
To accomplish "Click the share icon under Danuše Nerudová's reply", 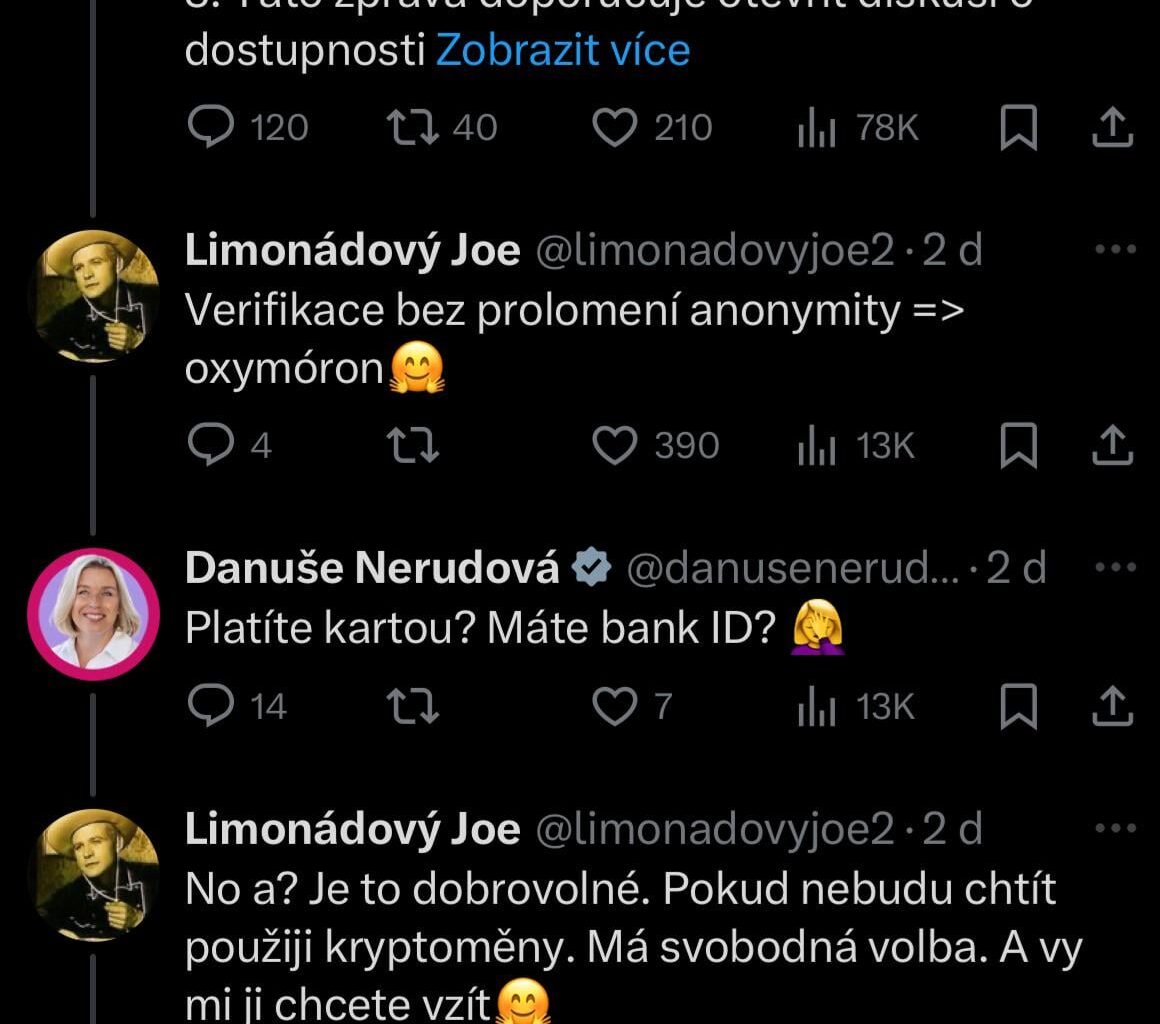I will [1112, 707].
